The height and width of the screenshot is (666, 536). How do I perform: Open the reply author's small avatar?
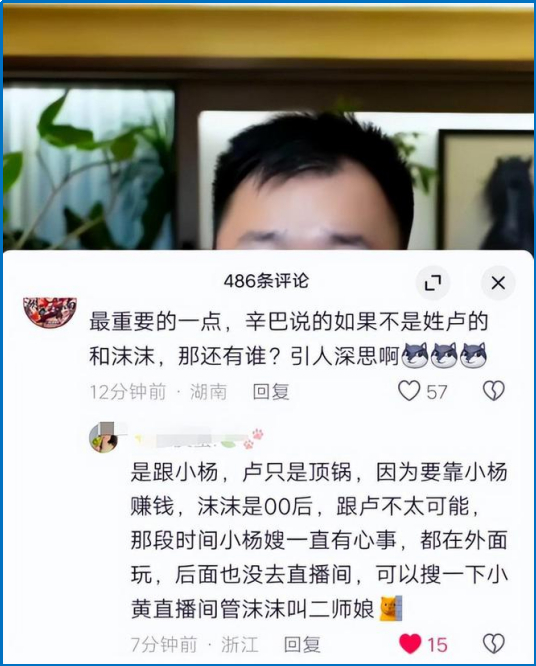103,438
